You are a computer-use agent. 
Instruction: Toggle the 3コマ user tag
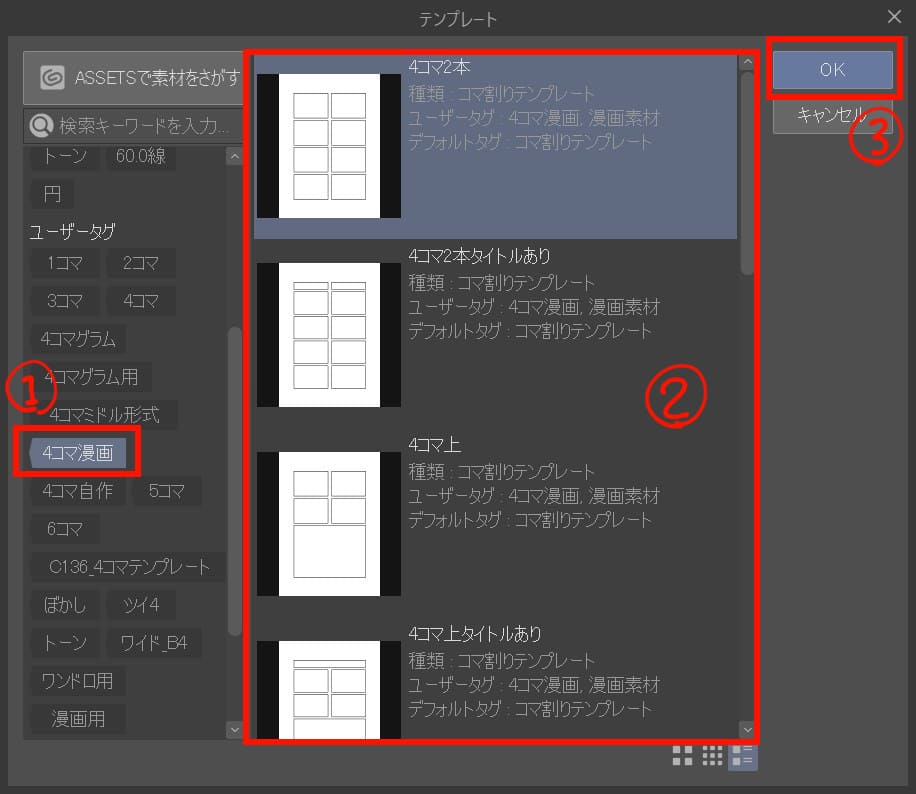point(65,301)
